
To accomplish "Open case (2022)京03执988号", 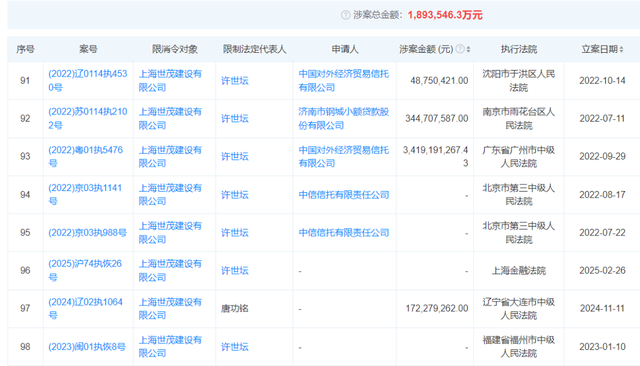I will (x=87, y=233).
